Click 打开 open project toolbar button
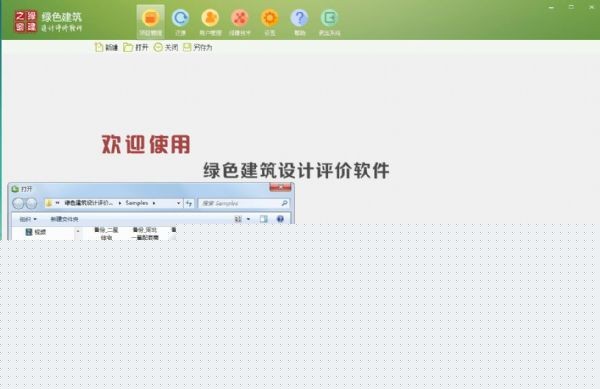This screenshot has height=389, width=600. (x=136, y=47)
